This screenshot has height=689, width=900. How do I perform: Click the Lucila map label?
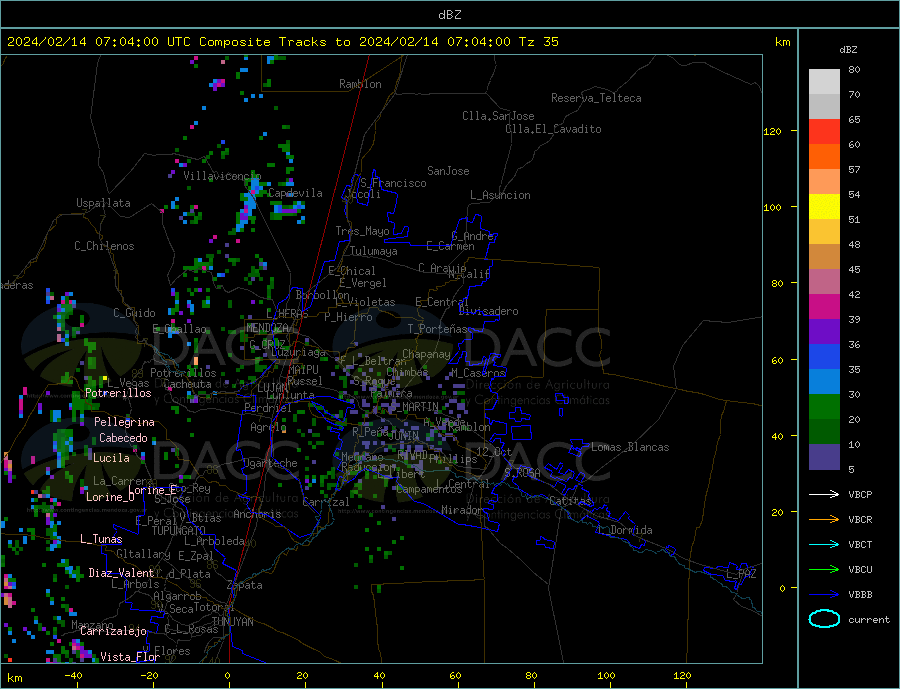click(x=111, y=458)
